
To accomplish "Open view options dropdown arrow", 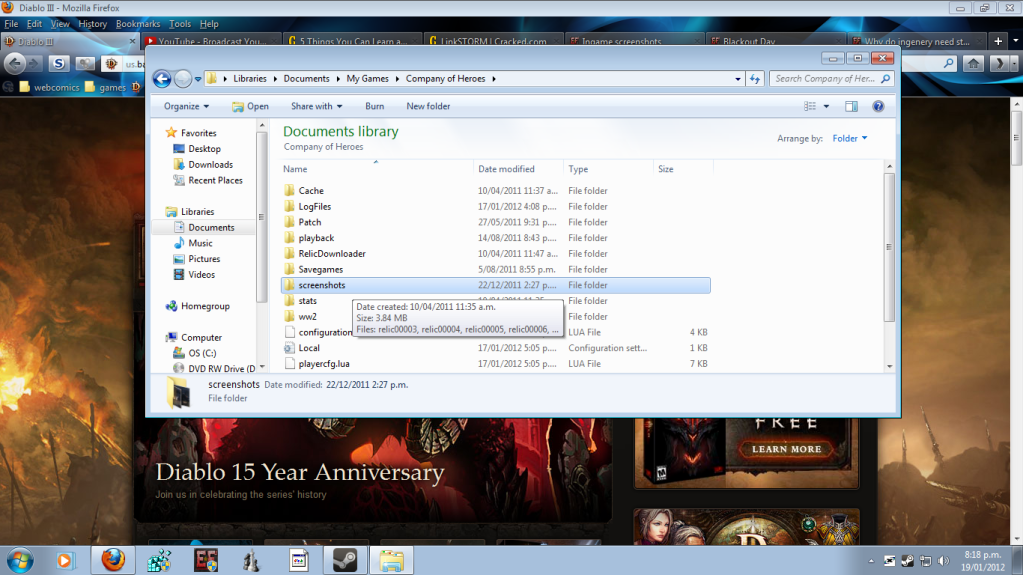I will click(x=826, y=106).
